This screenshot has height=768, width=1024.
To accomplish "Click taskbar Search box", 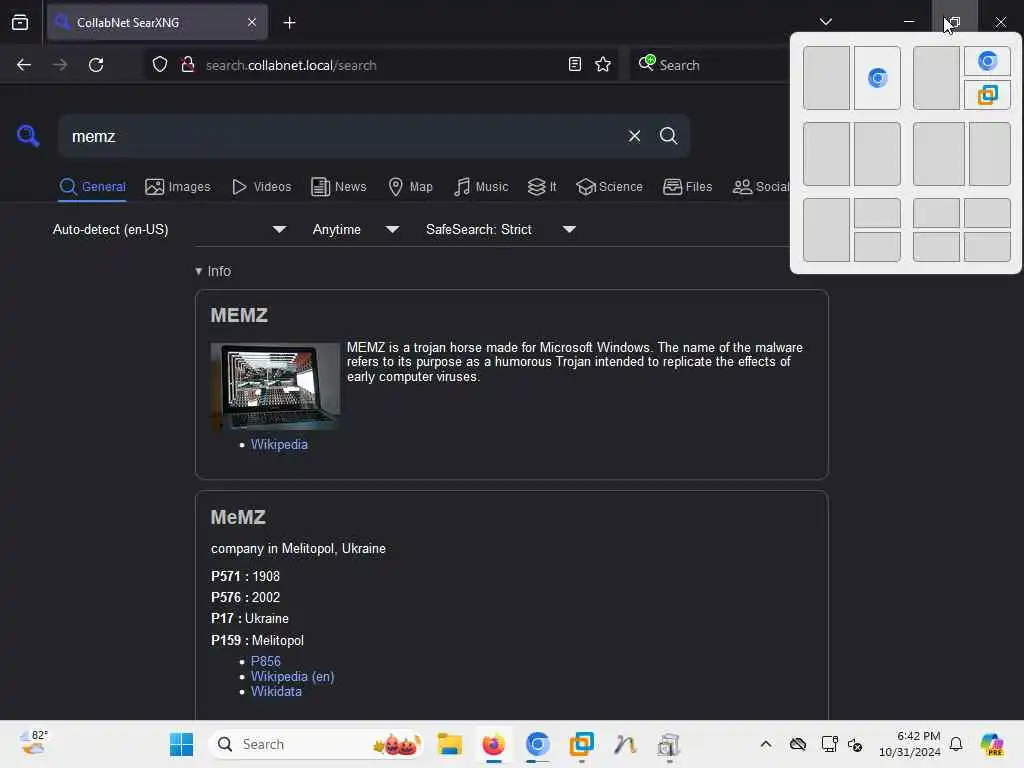I will click(315, 744).
